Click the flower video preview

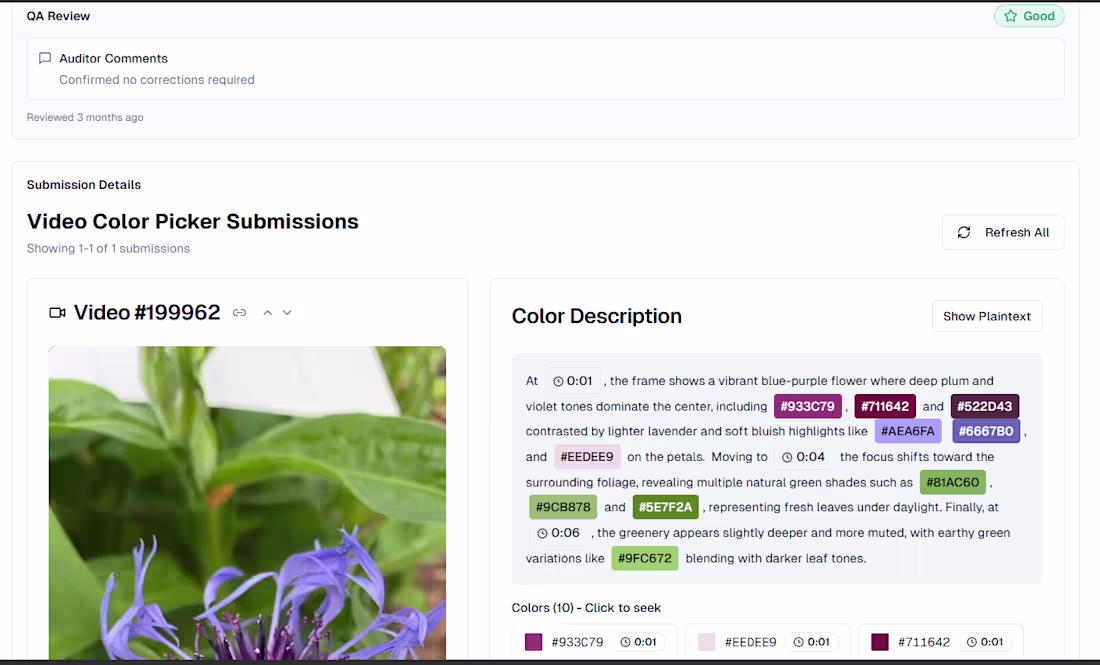pyautogui.click(x=247, y=502)
